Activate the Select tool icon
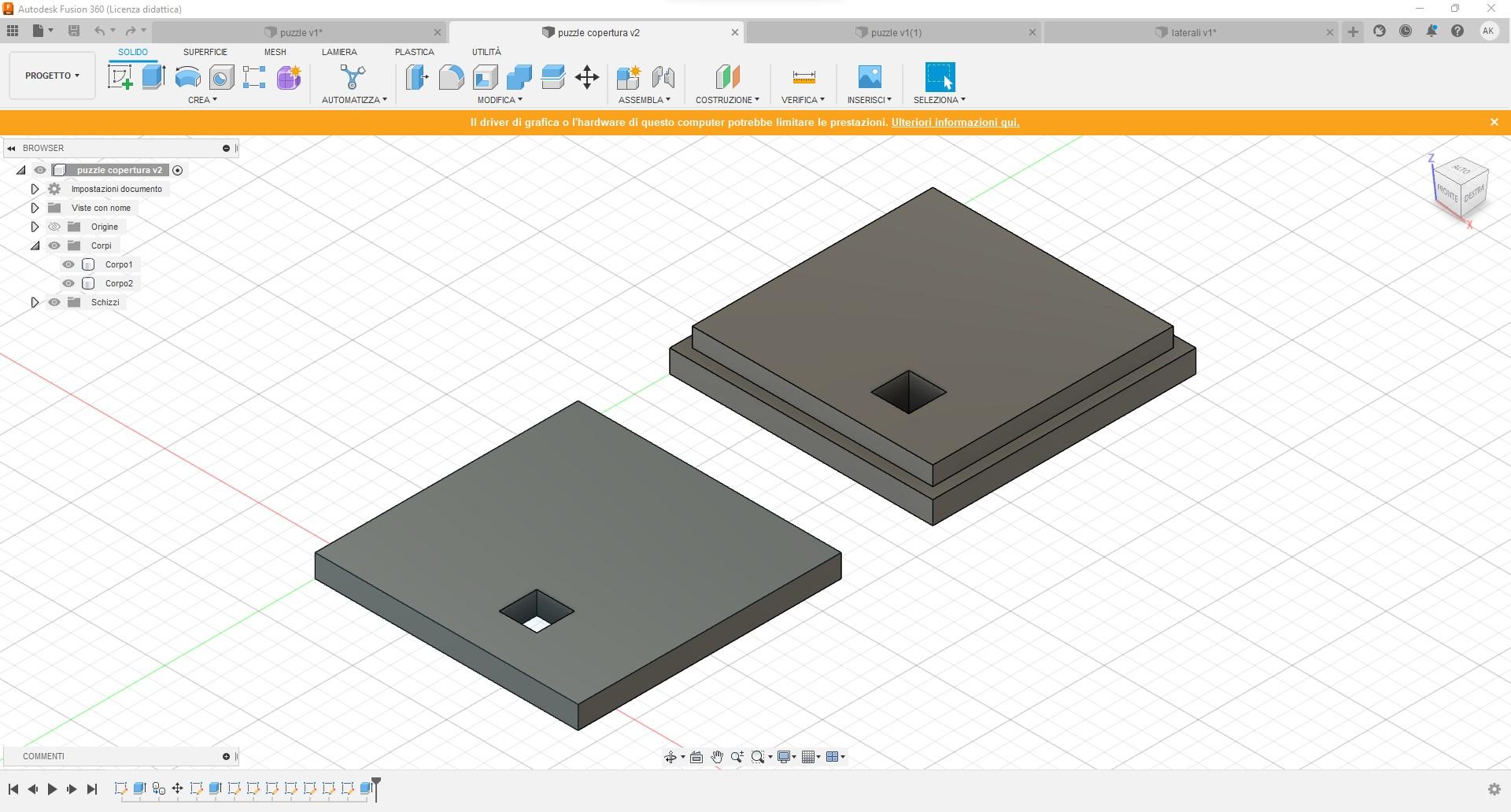Image resolution: width=1511 pixels, height=812 pixels. [x=940, y=77]
